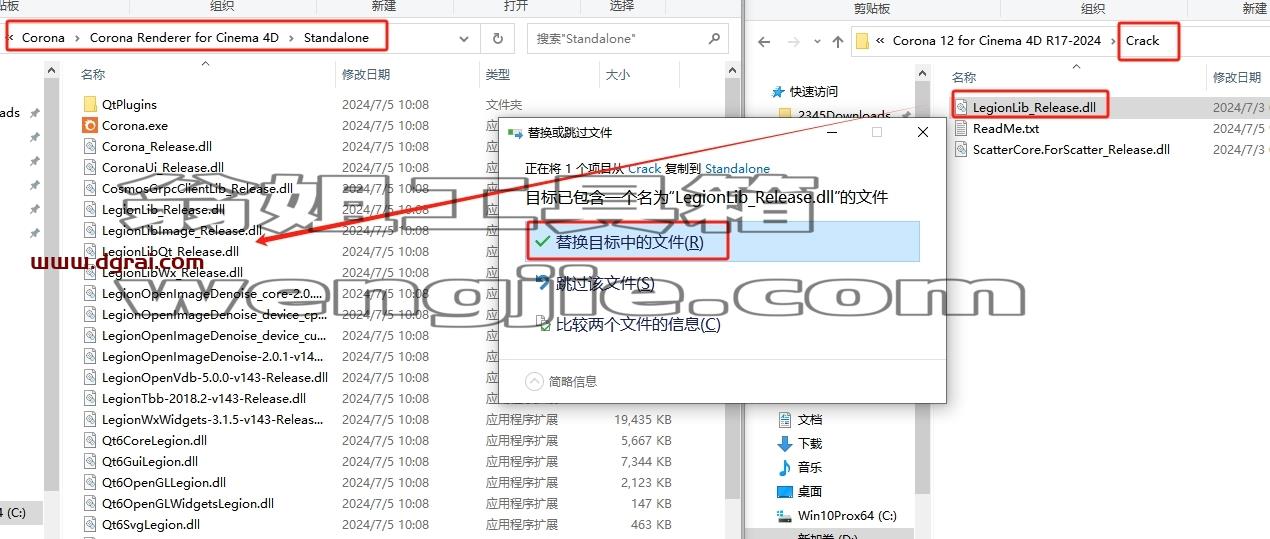Sort Standalone list by 名称 column
Viewport: 1270px width, 539px height.
(93, 75)
